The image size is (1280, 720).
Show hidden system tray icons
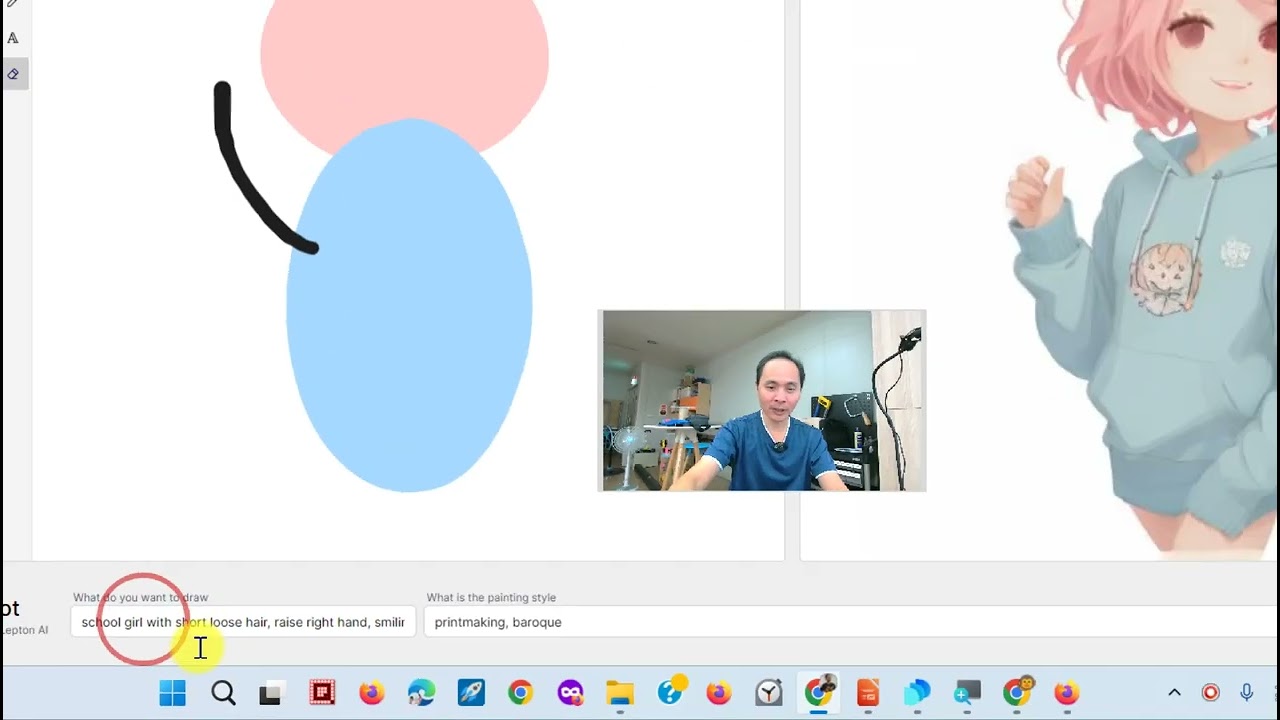click(1175, 693)
